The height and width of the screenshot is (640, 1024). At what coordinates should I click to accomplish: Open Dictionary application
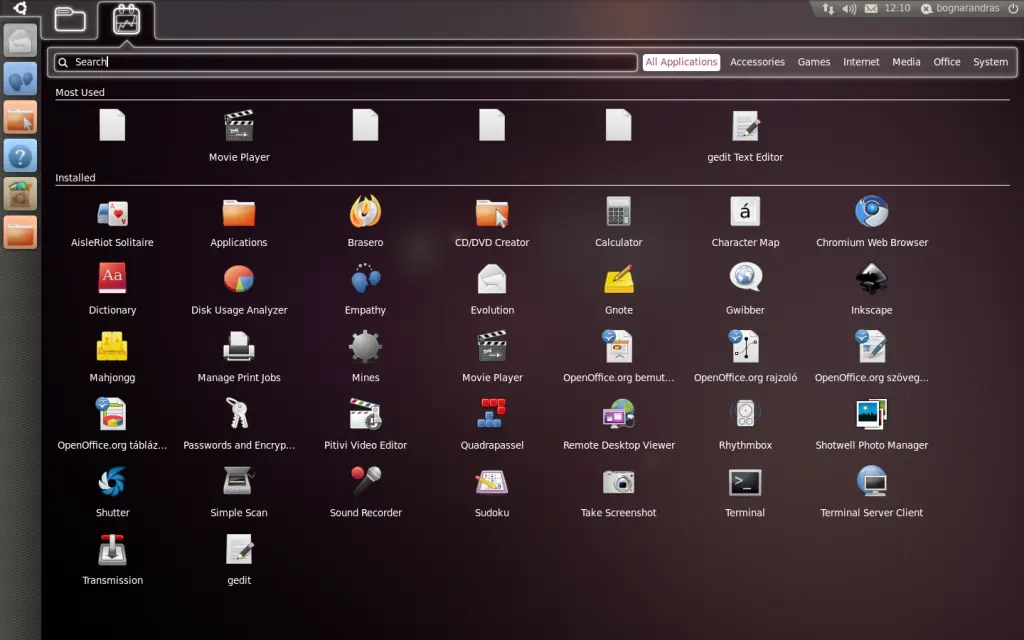pyautogui.click(x=112, y=290)
